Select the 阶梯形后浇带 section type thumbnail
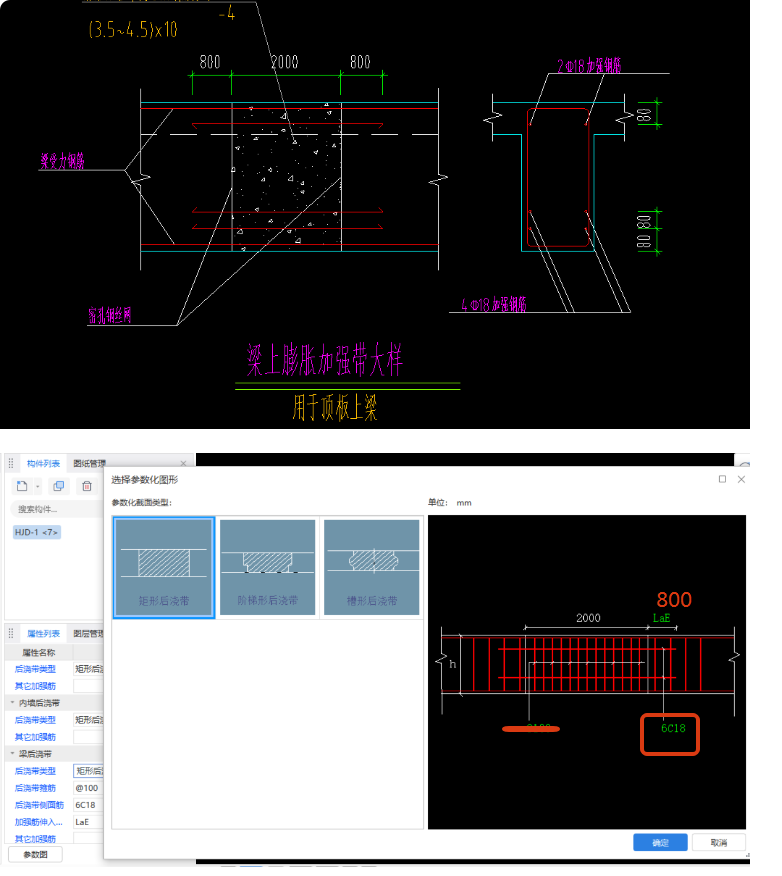 pos(268,568)
